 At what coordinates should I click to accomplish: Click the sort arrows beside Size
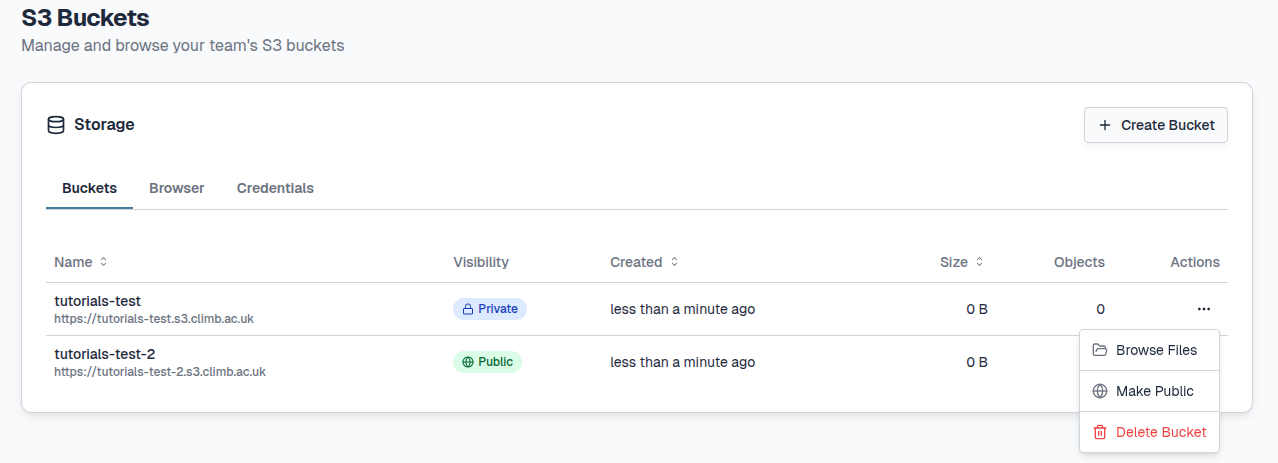click(979, 262)
